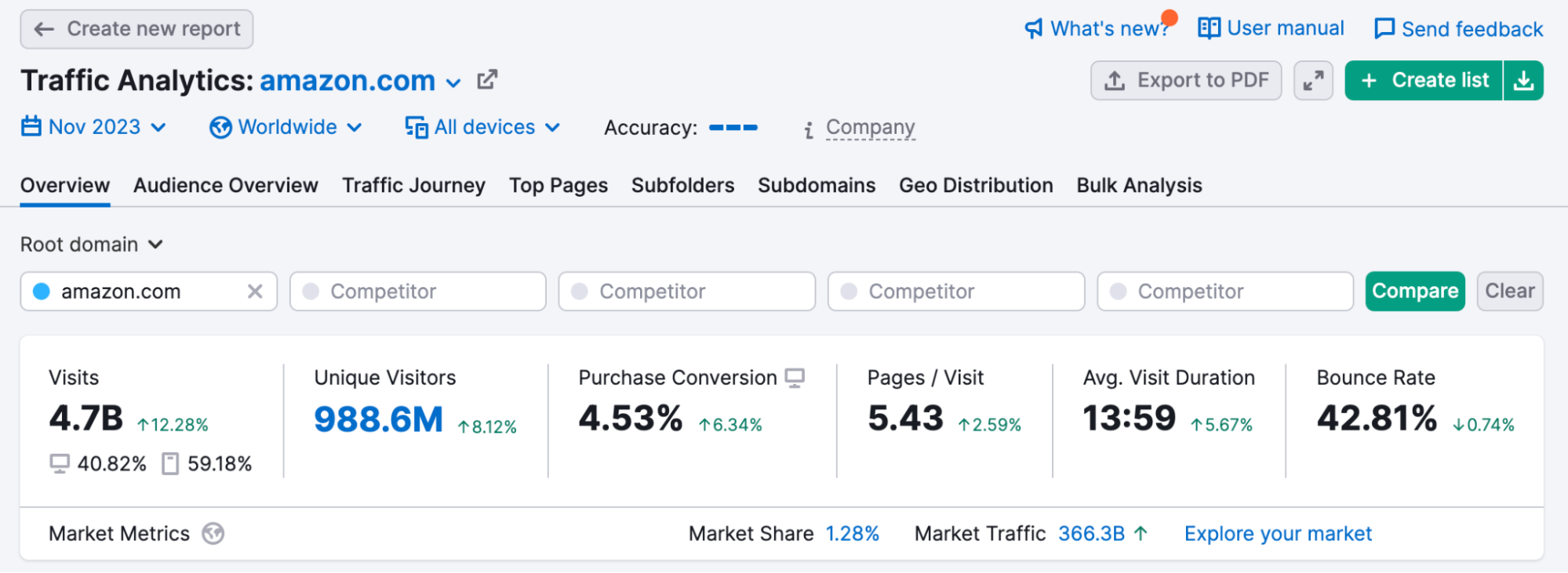Click the Clear button
Image resolution: width=1568 pixels, height=573 pixels.
click(x=1510, y=292)
